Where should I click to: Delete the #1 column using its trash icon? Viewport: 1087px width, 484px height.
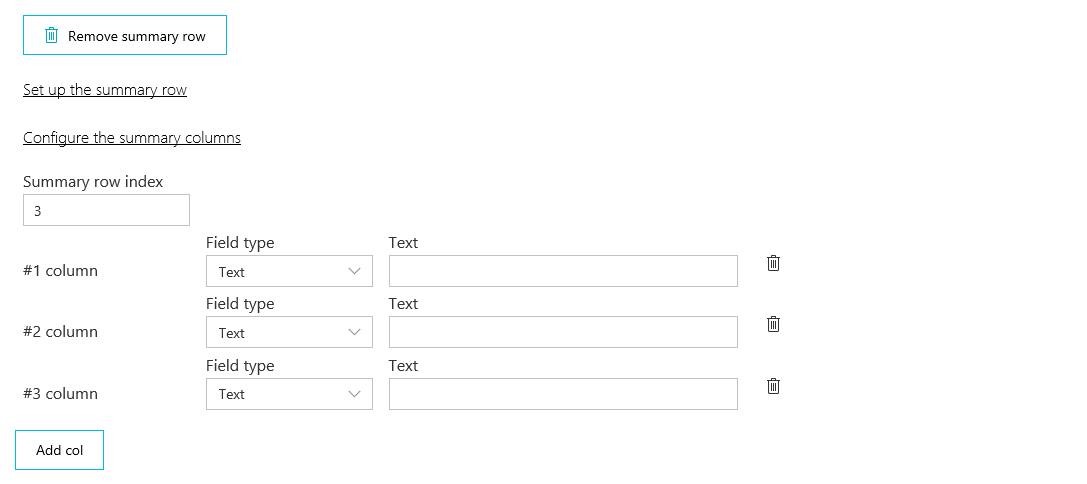pos(774,263)
